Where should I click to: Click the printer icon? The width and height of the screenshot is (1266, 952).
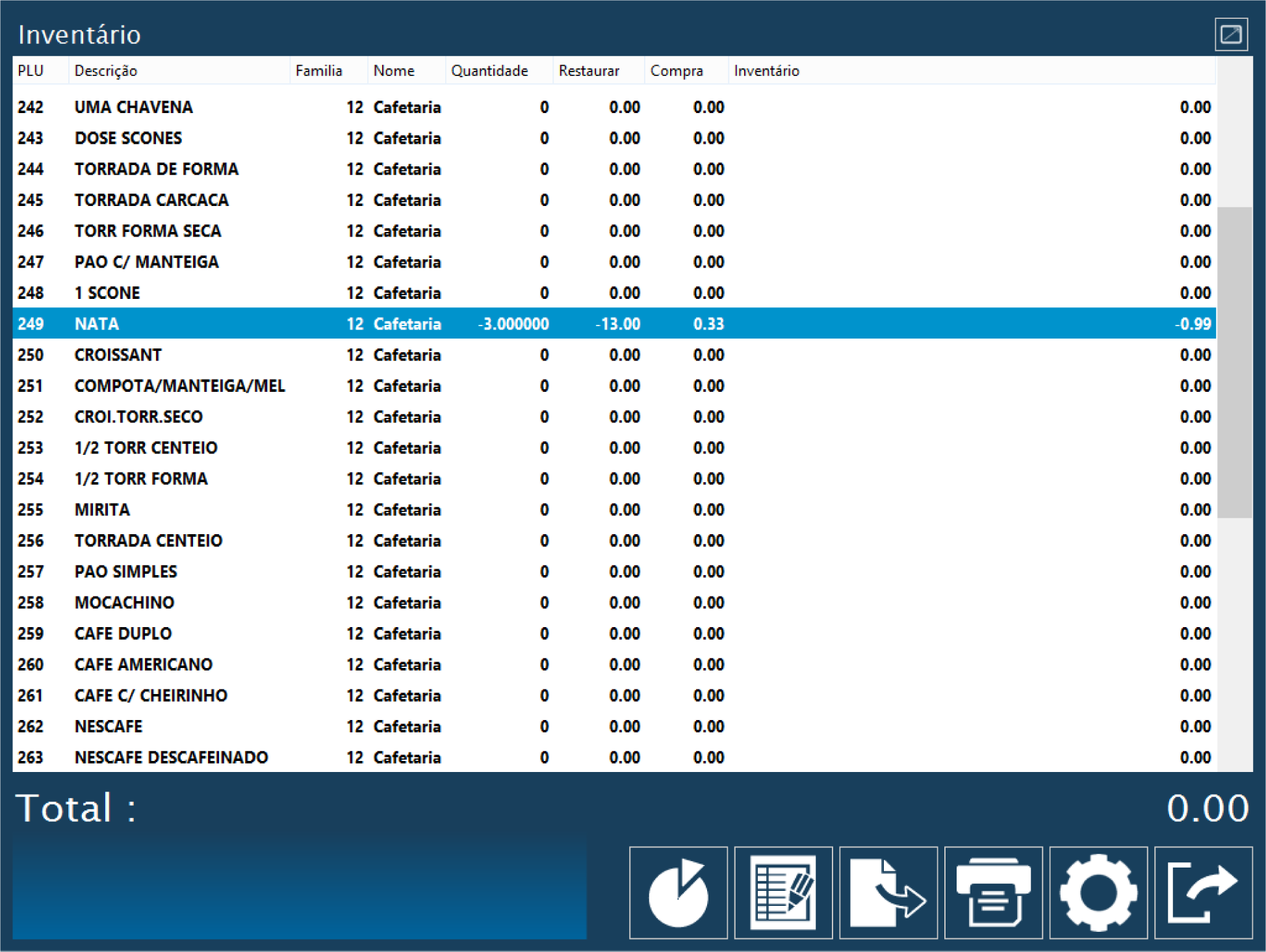pyautogui.click(x=993, y=892)
